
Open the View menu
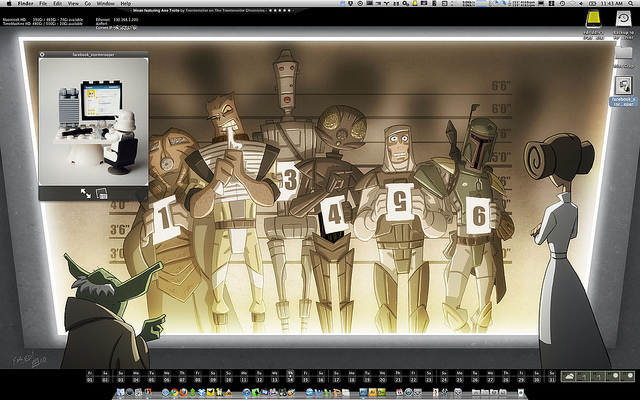[x=73, y=3]
